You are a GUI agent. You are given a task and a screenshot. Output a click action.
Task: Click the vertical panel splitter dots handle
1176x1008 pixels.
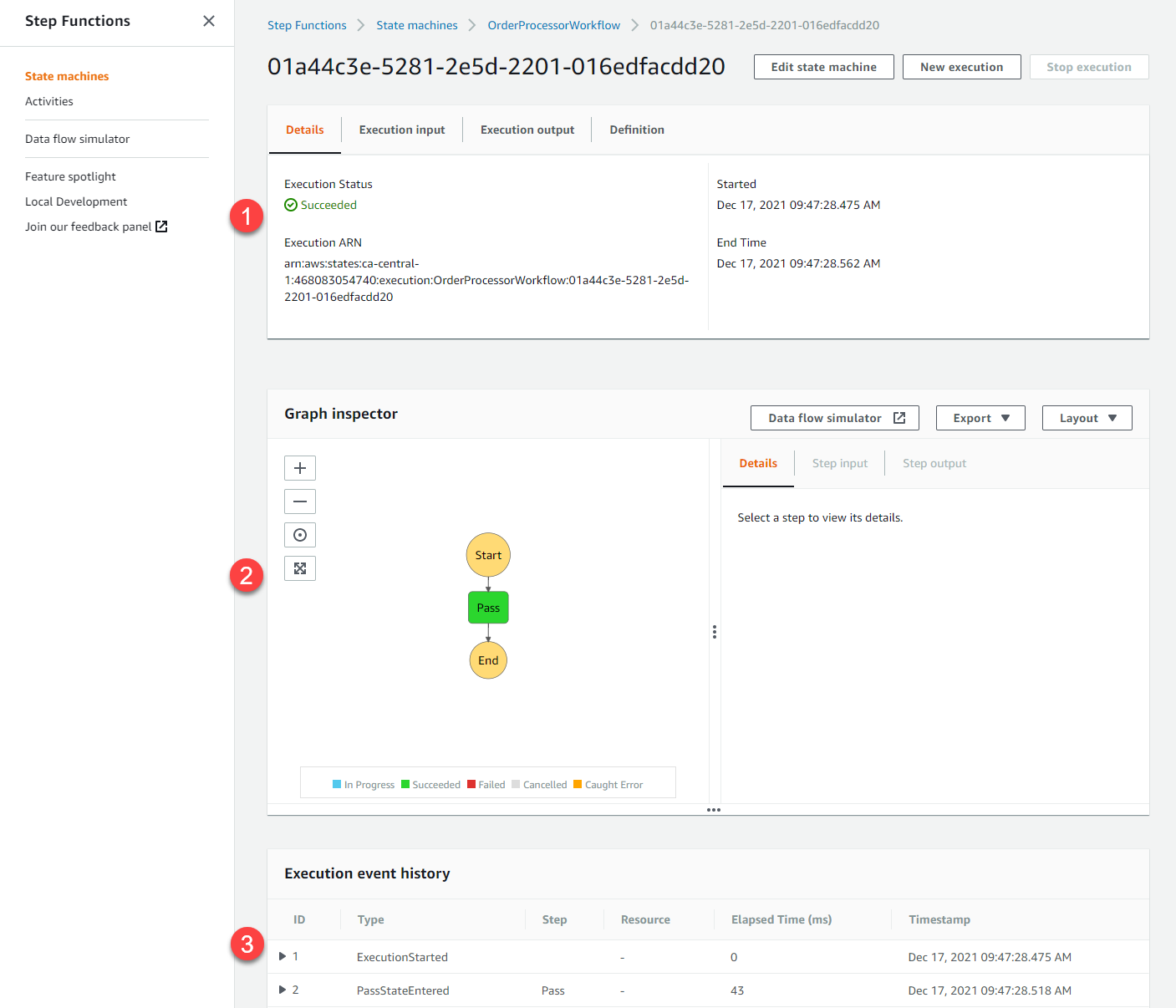pos(715,632)
